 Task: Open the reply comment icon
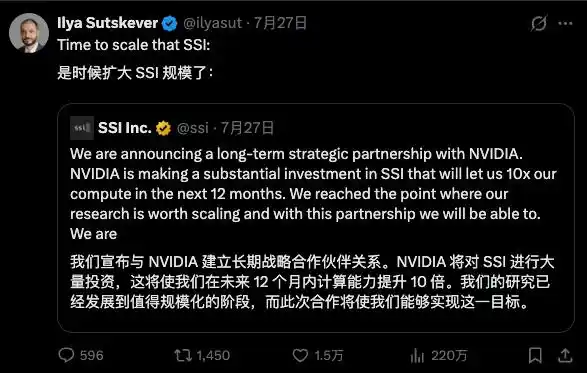66,355
